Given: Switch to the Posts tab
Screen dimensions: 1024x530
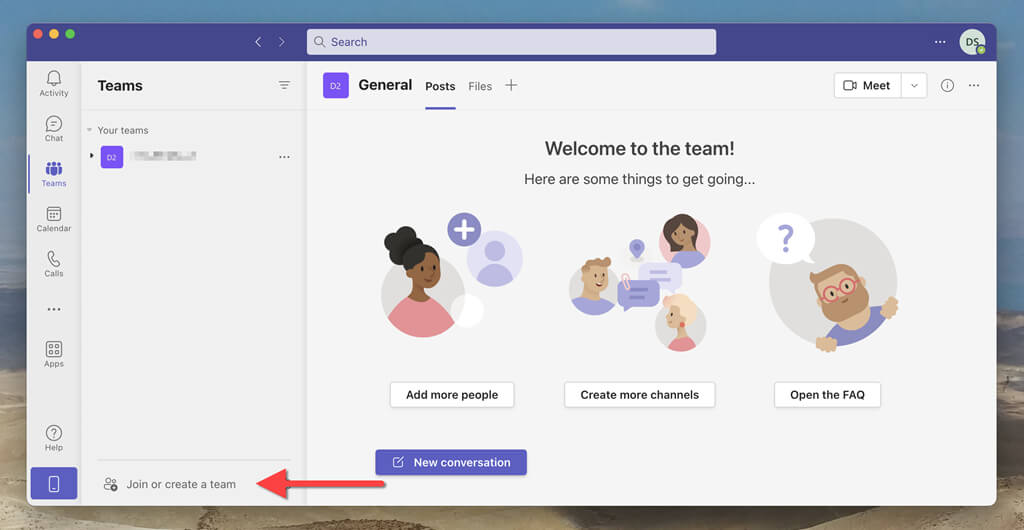Looking at the screenshot, I should pos(440,86).
